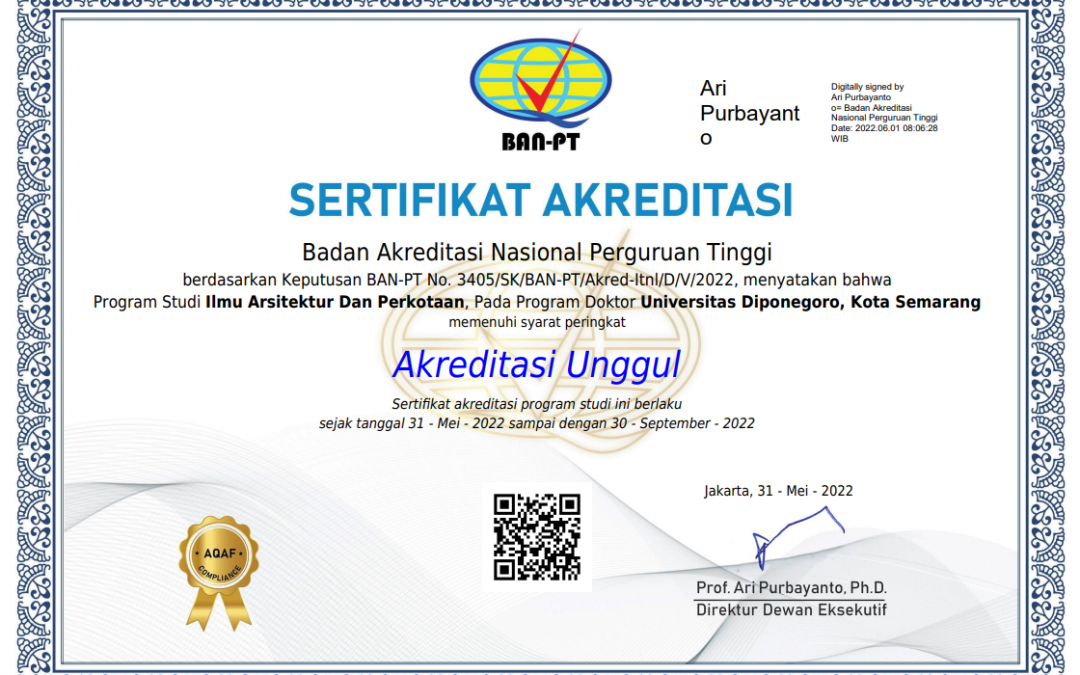Click the QR code
The height and width of the screenshot is (675, 1080).
(537, 537)
